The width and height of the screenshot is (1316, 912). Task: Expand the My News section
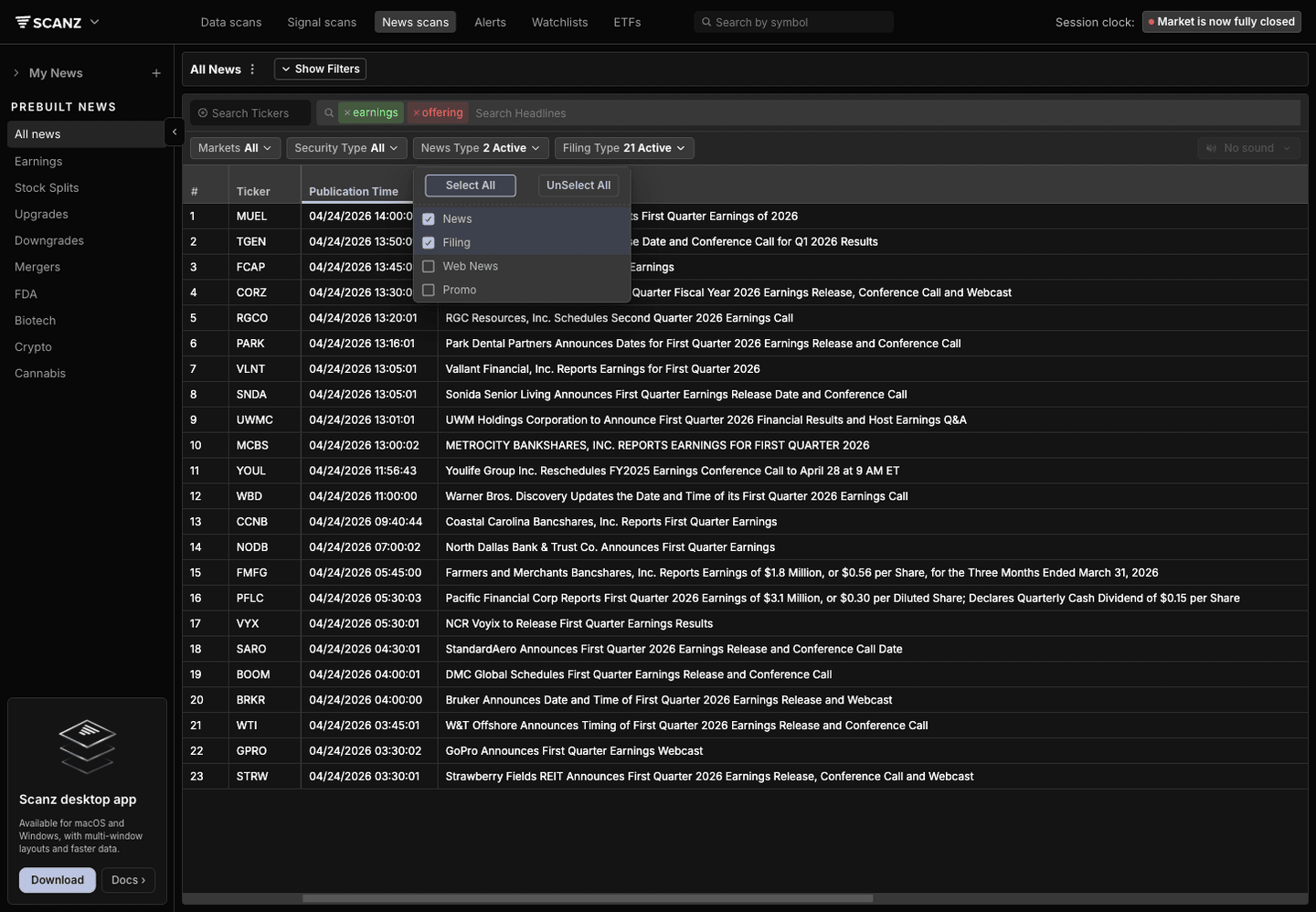click(x=16, y=73)
